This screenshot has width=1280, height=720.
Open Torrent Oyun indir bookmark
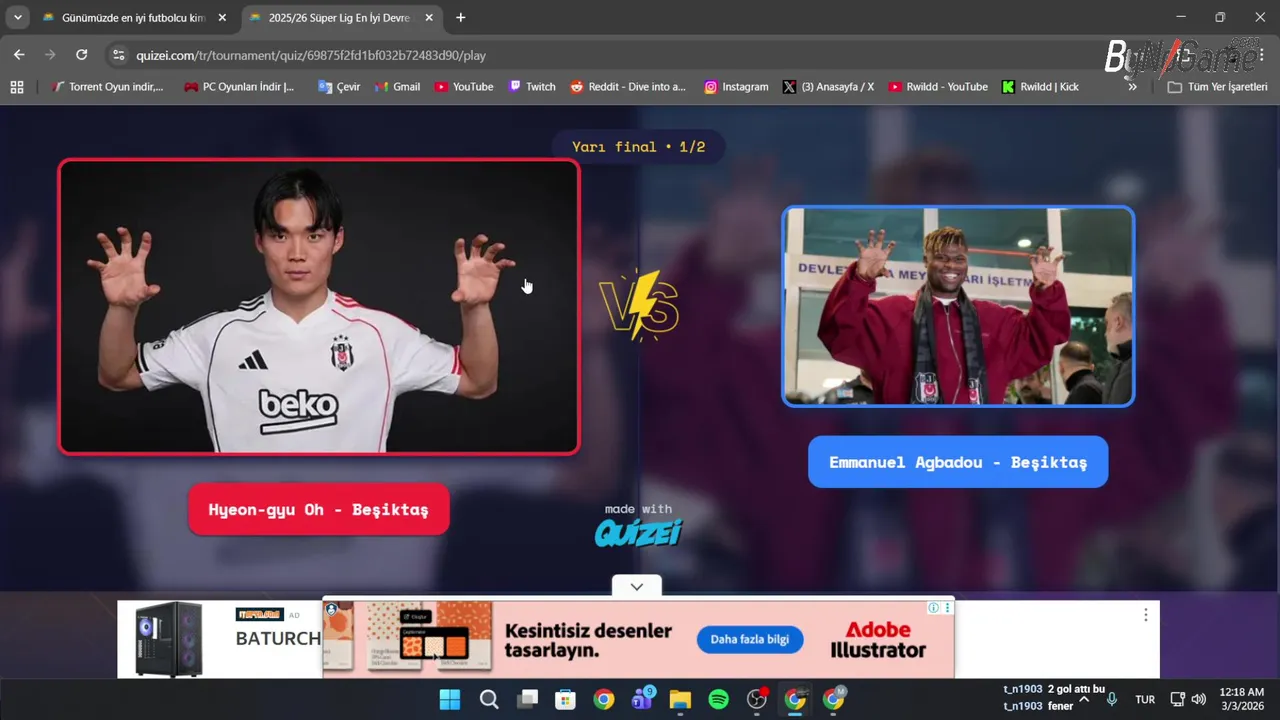[108, 87]
